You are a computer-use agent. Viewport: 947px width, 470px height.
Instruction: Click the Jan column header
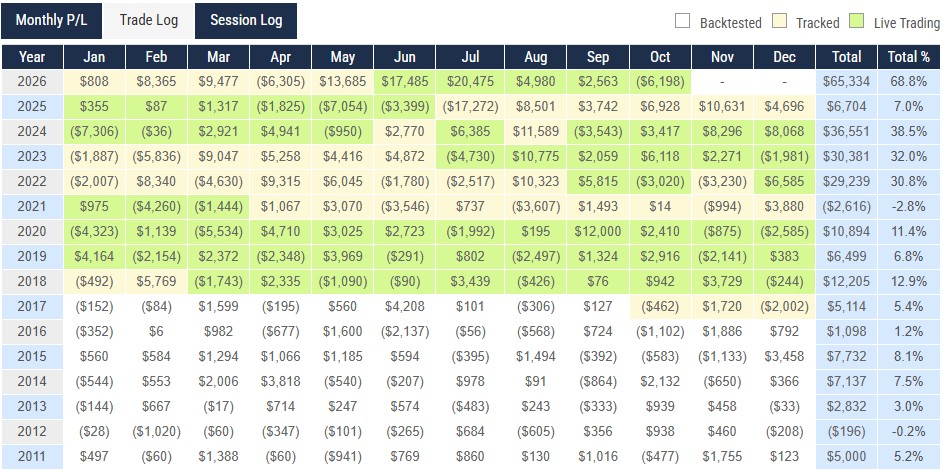click(x=94, y=57)
